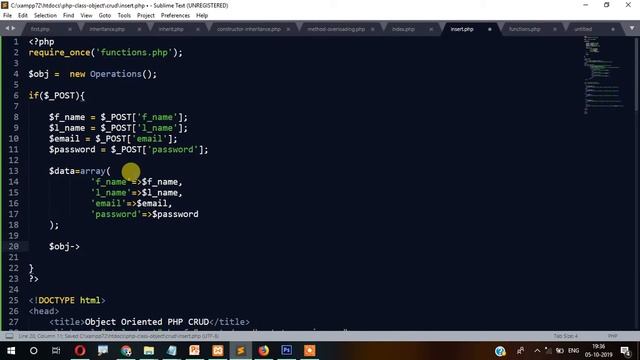Click the tab scroll right arrow

point(13,28)
